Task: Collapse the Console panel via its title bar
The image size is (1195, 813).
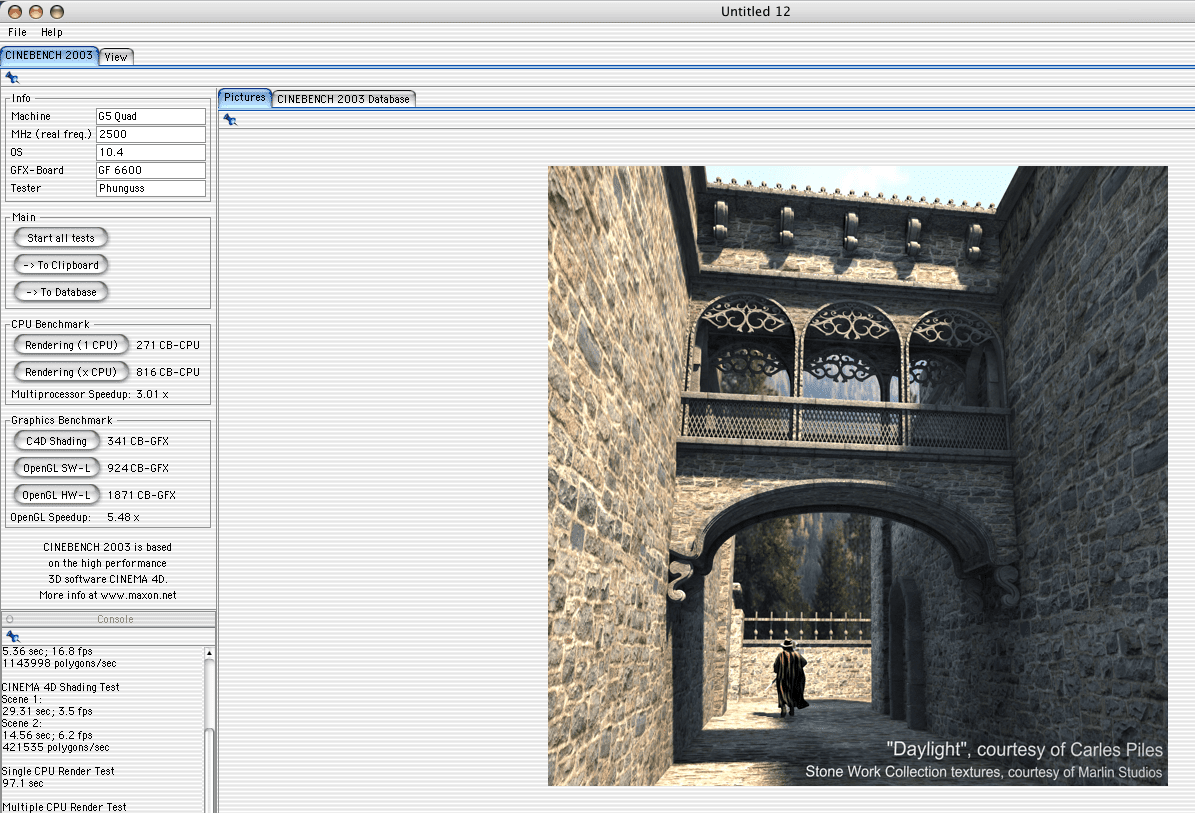Action: [x=114, y=619]
